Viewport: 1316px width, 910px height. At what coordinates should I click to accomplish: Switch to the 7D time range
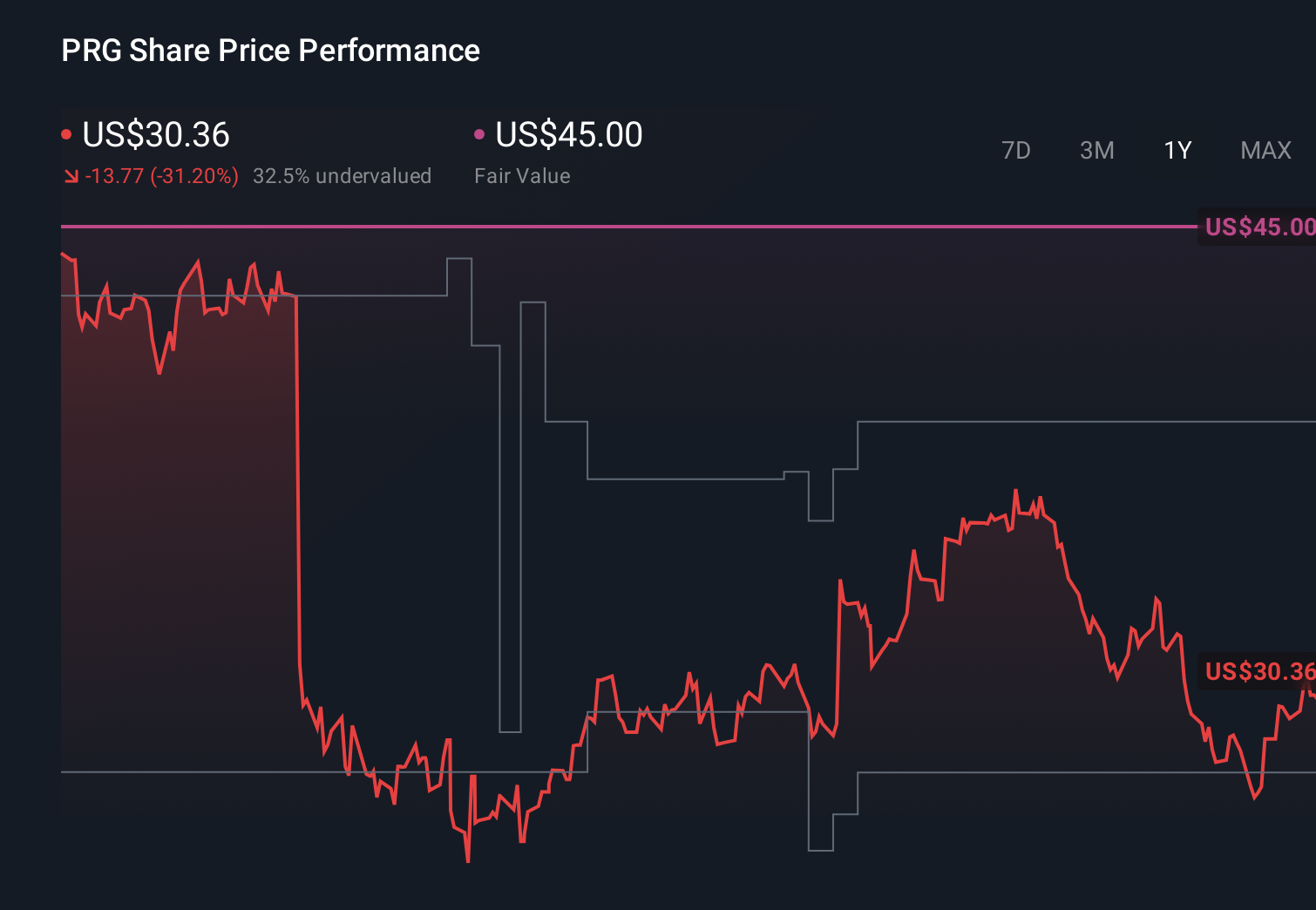[1016, 150]
